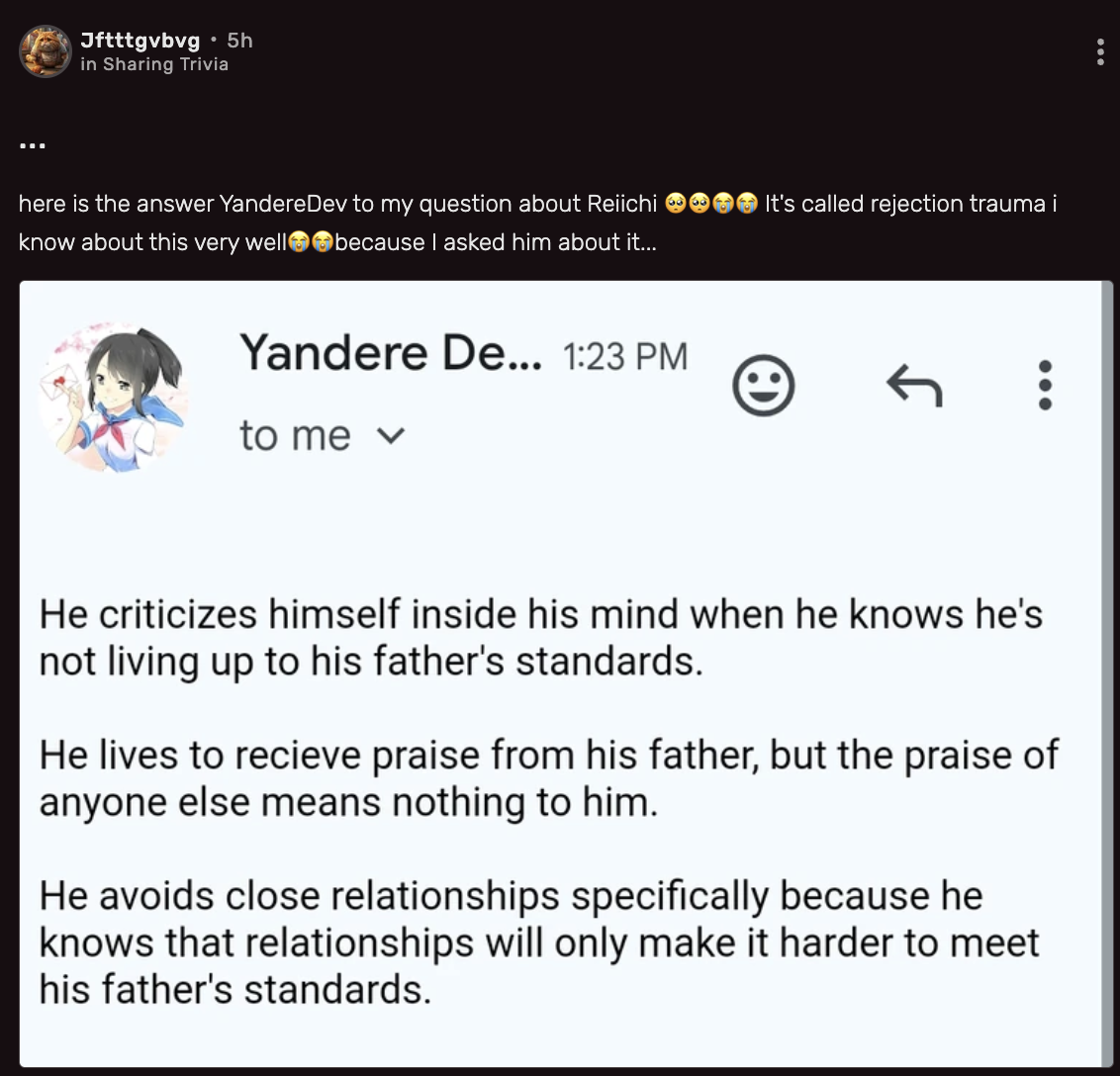Click the Yandere Dev sender avatar

[x=113, y=396]
